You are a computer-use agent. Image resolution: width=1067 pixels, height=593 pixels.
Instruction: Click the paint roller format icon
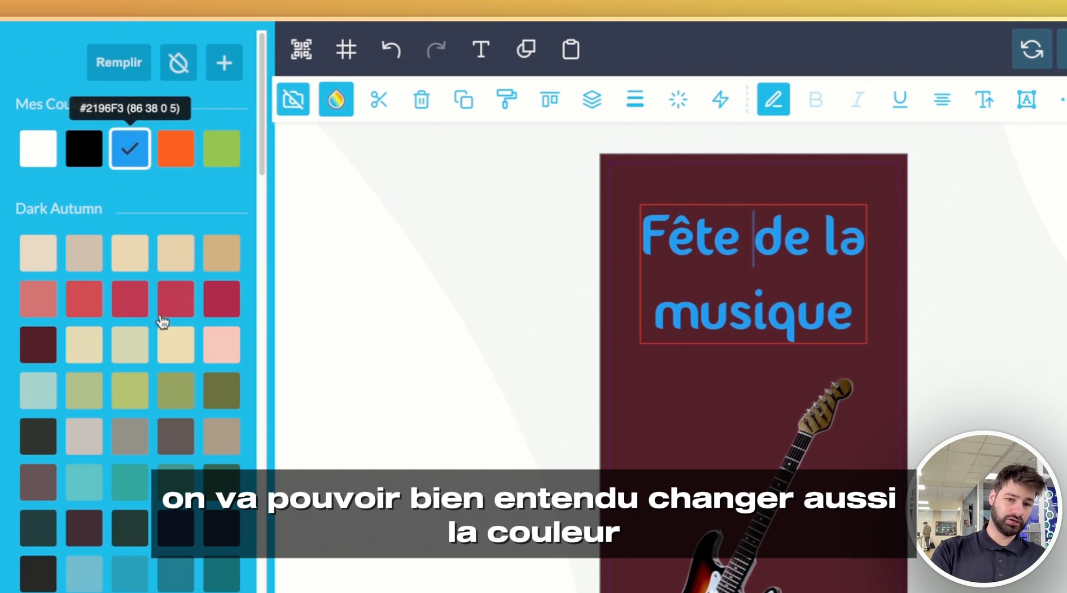(x=507, y=99)
